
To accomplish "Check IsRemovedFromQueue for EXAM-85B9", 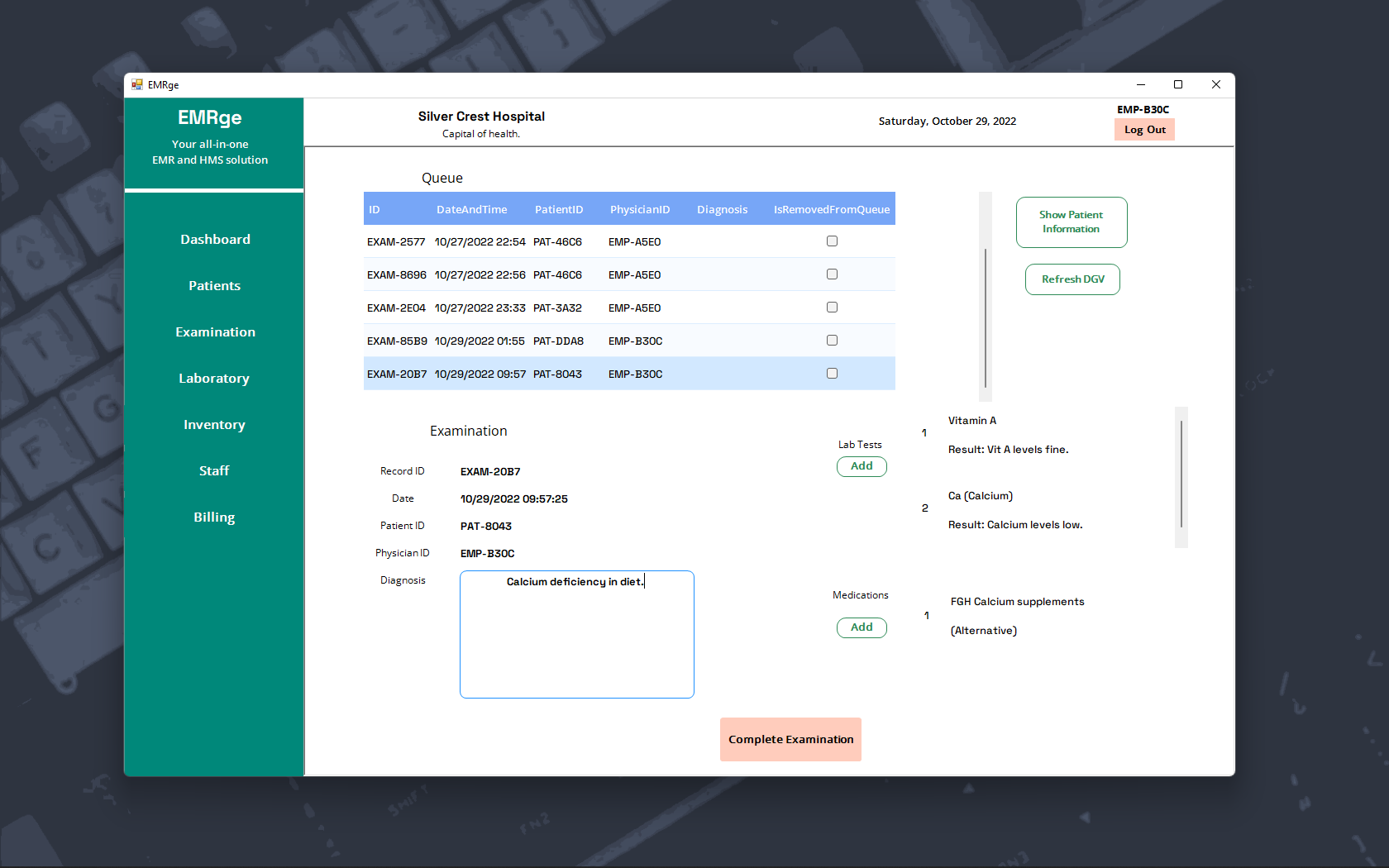I will pyautogui.click(x=832, y=340).
